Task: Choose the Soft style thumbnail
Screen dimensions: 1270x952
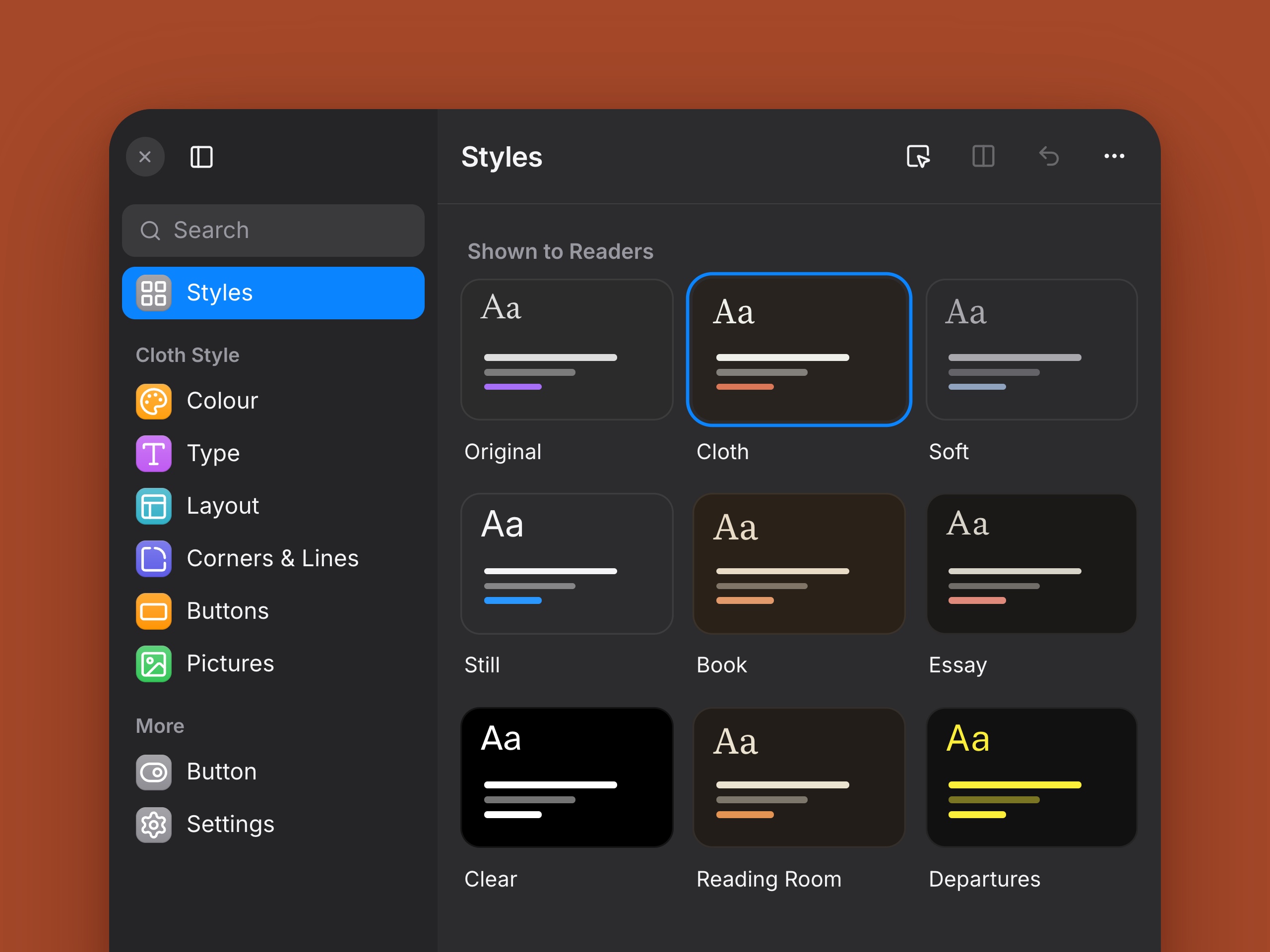Action: (1032, 350)
